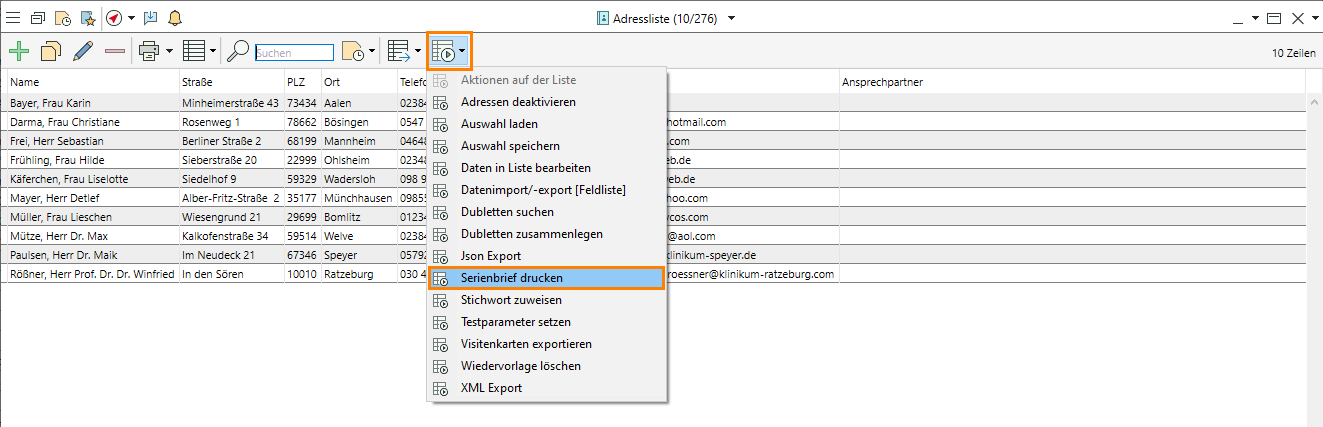Open the favorites star document icon
Image resolution: width=1323 pixels, height=427 pixels.
[x=87, y=18]
